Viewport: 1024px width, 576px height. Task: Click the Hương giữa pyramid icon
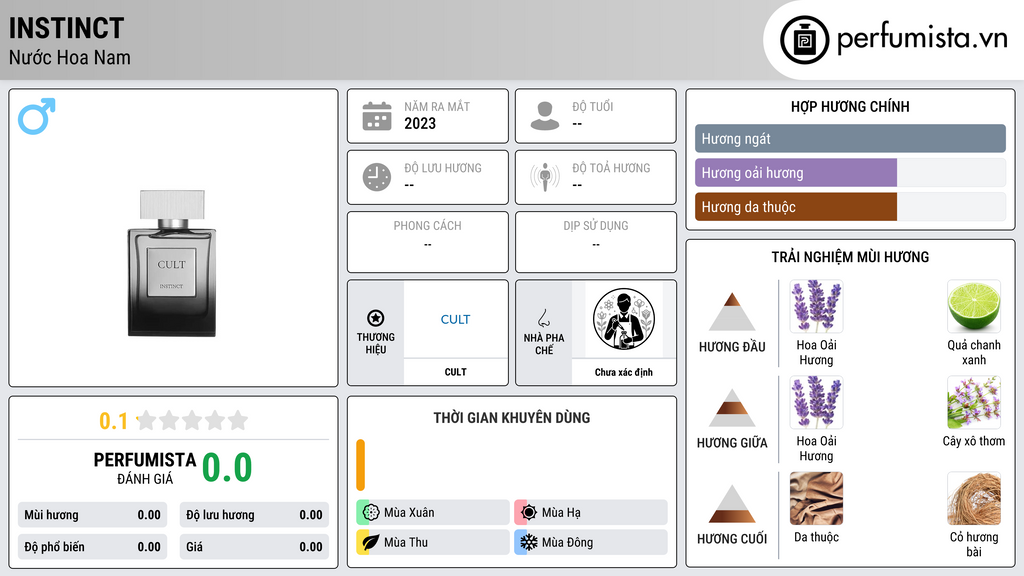pos(732,408)
